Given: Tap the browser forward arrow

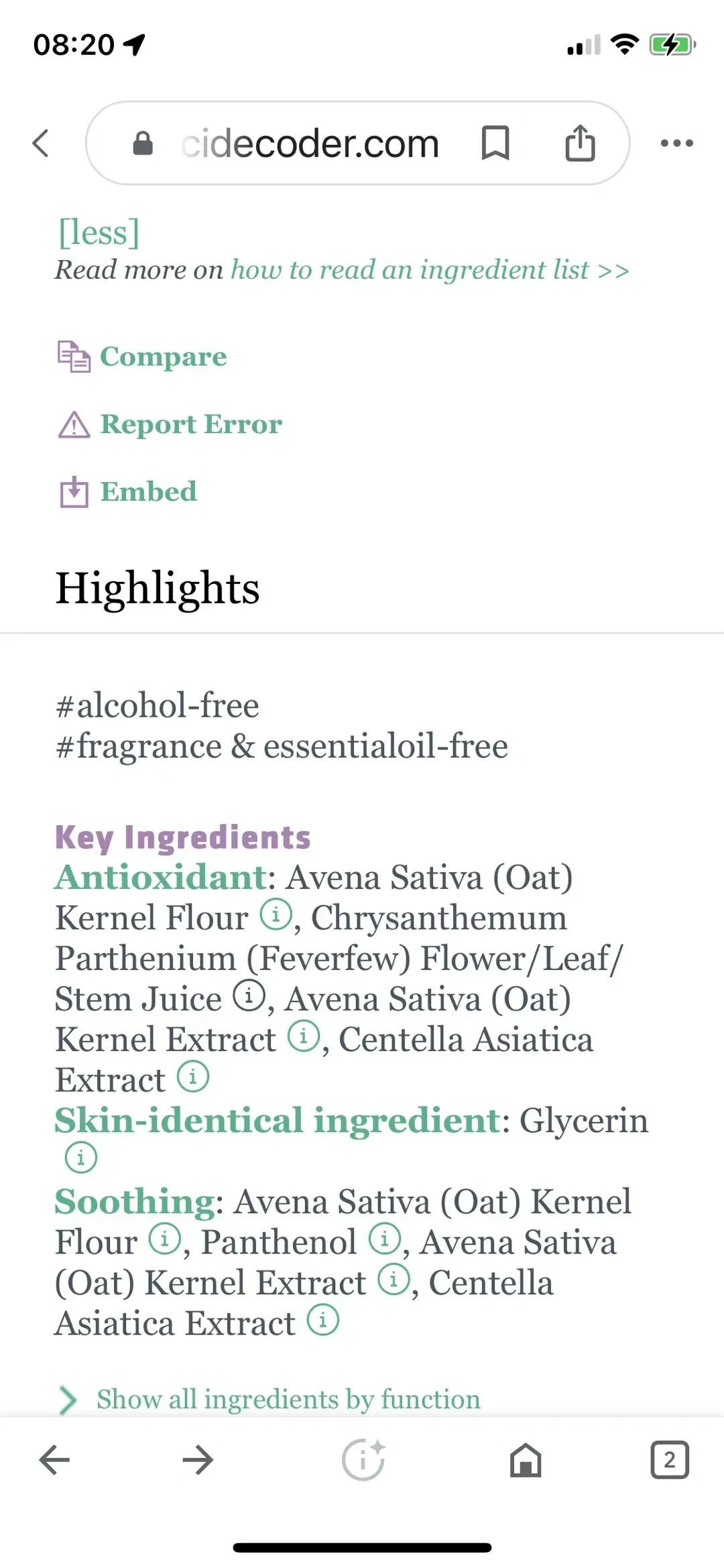Looking at the screenshot, I should [198, 1459].
